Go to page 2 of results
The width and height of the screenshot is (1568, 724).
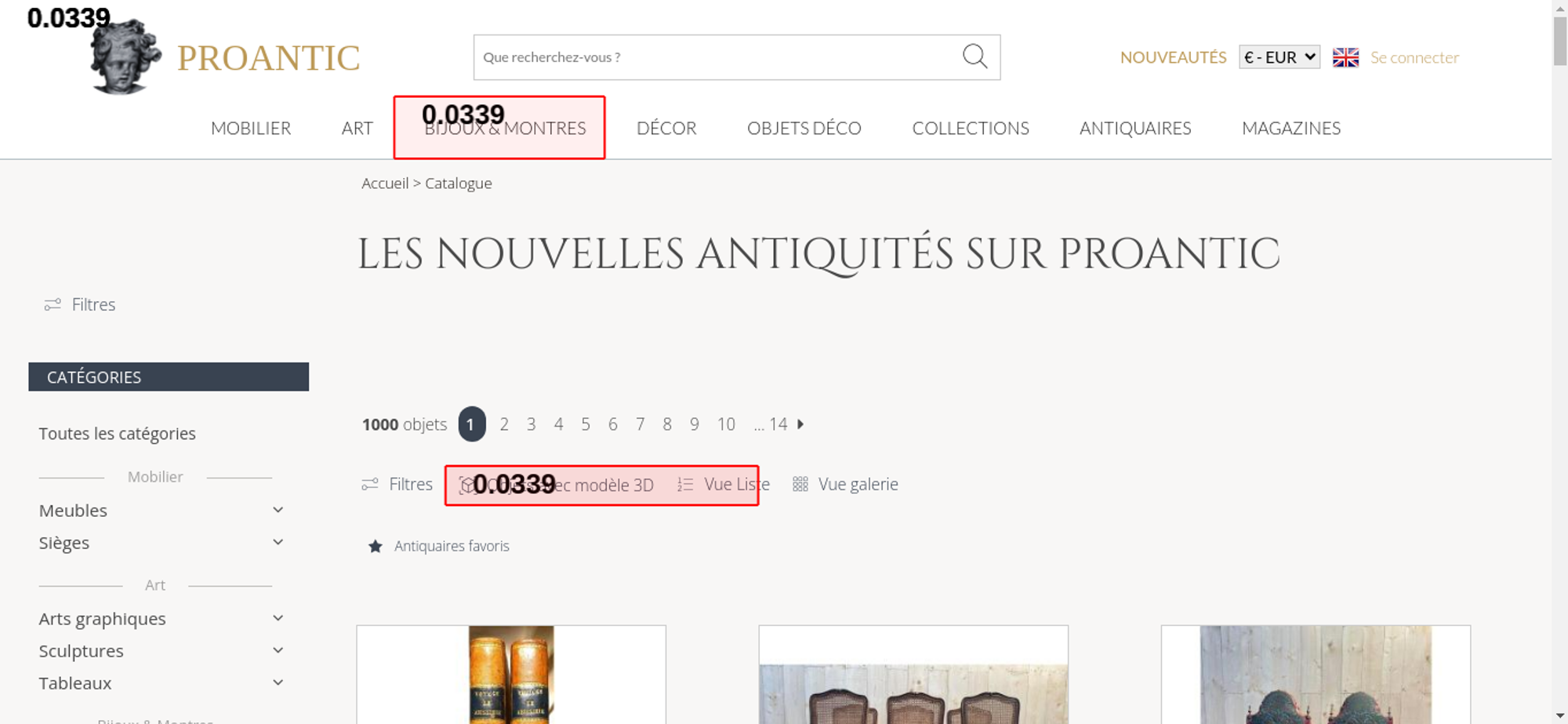(504, 424)
